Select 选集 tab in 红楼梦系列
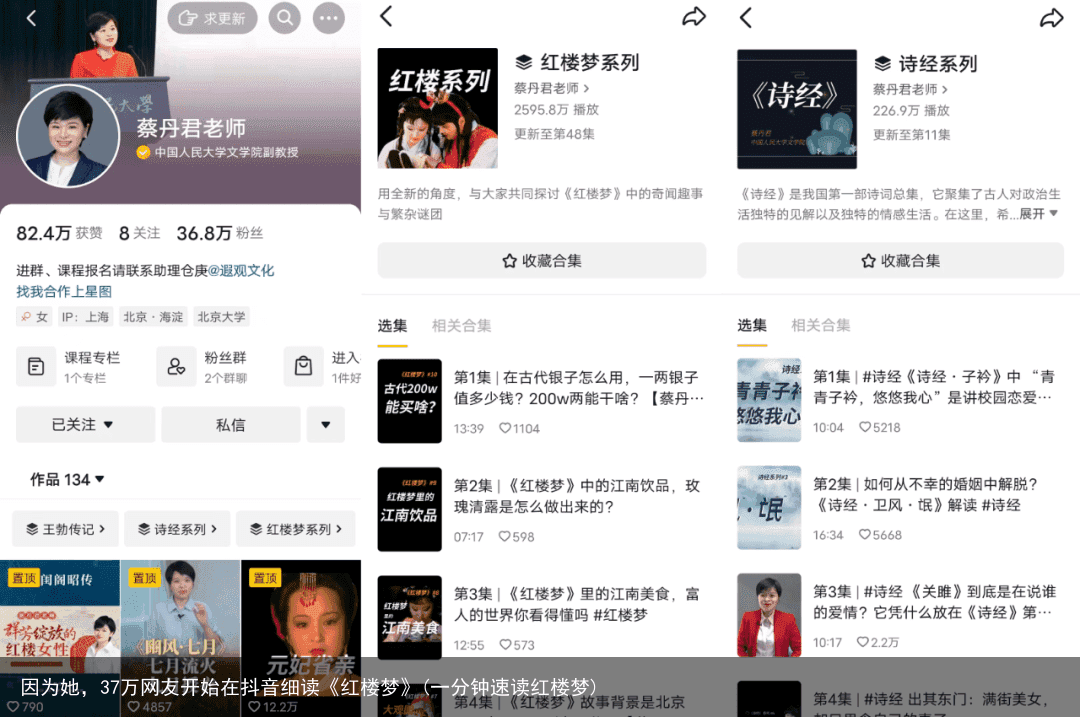 392,326
